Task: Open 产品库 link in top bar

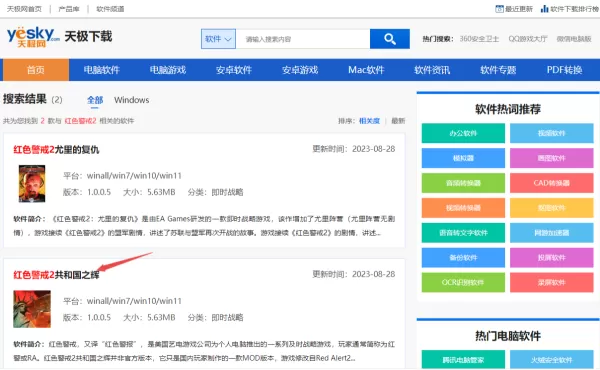Action: tap(69, 9)
